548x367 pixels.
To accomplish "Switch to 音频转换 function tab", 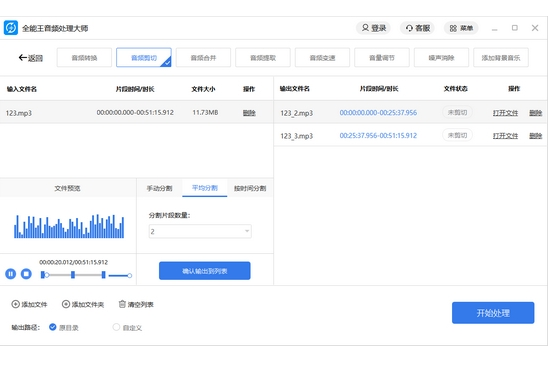I will 84,58.
